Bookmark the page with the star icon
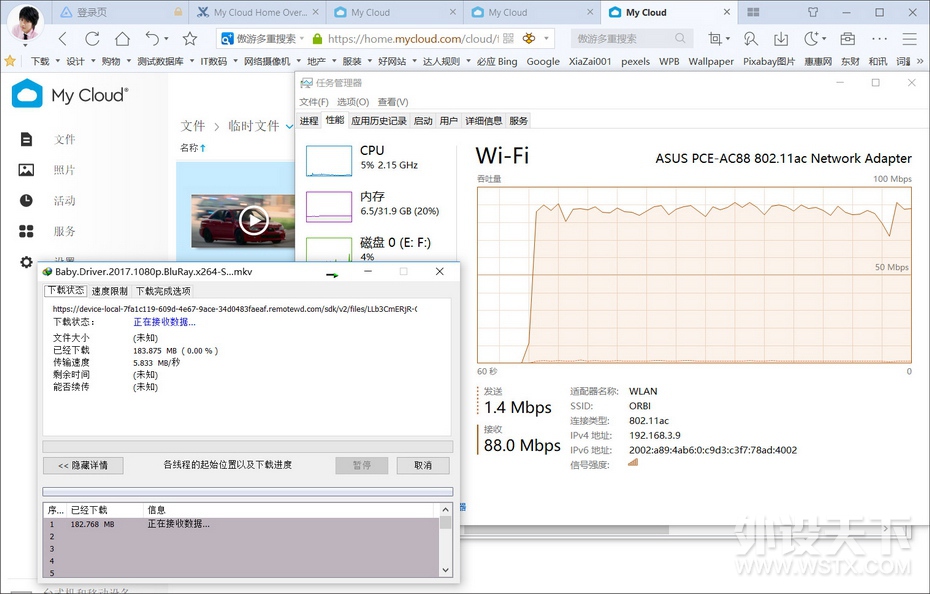The height and width of the screenshot is (594, 930). click(x=190, y=39)
